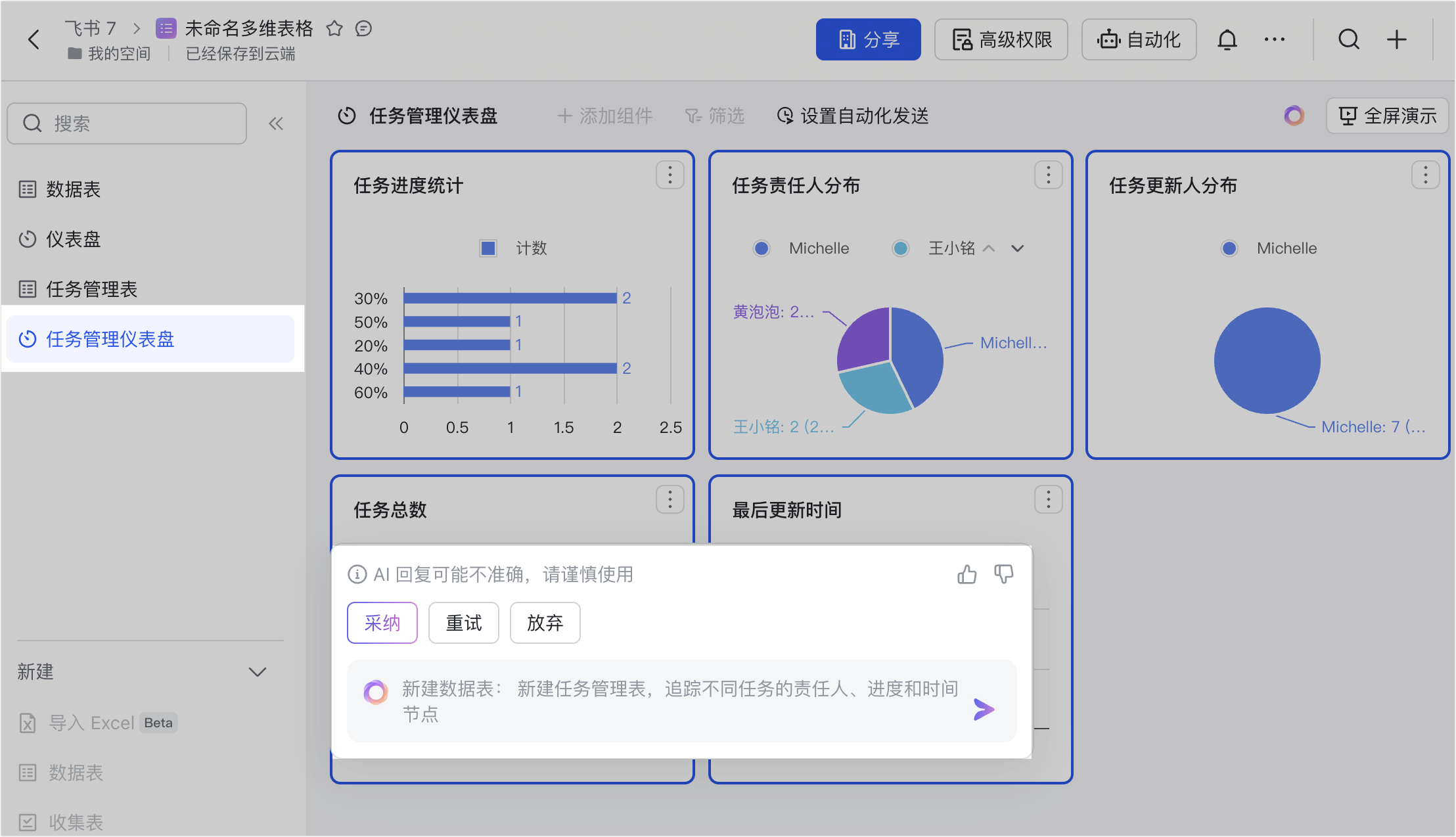
Task: Open 数据表 in sidebar
Action: [150, 189]
